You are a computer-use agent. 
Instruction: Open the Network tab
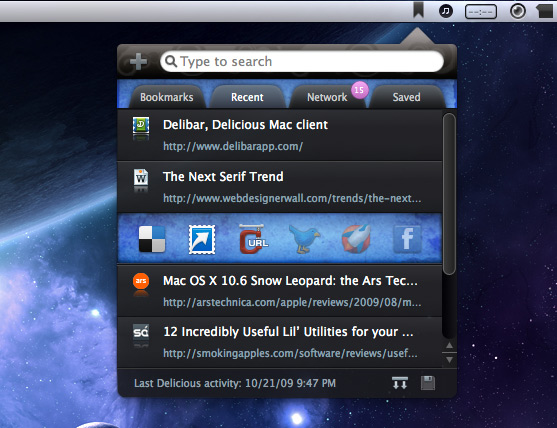click(x=327, y=97)
